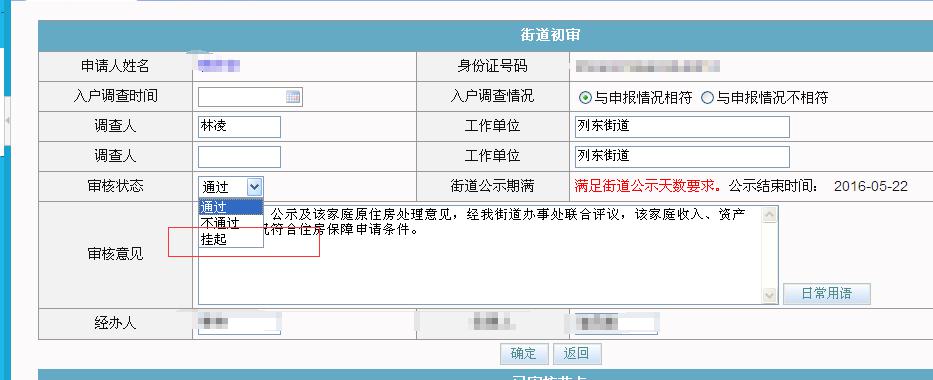Focus the empty second 调查人 input field
This screenshot has width=933, height=380.
pyautogui.click(x=239, y=157)
